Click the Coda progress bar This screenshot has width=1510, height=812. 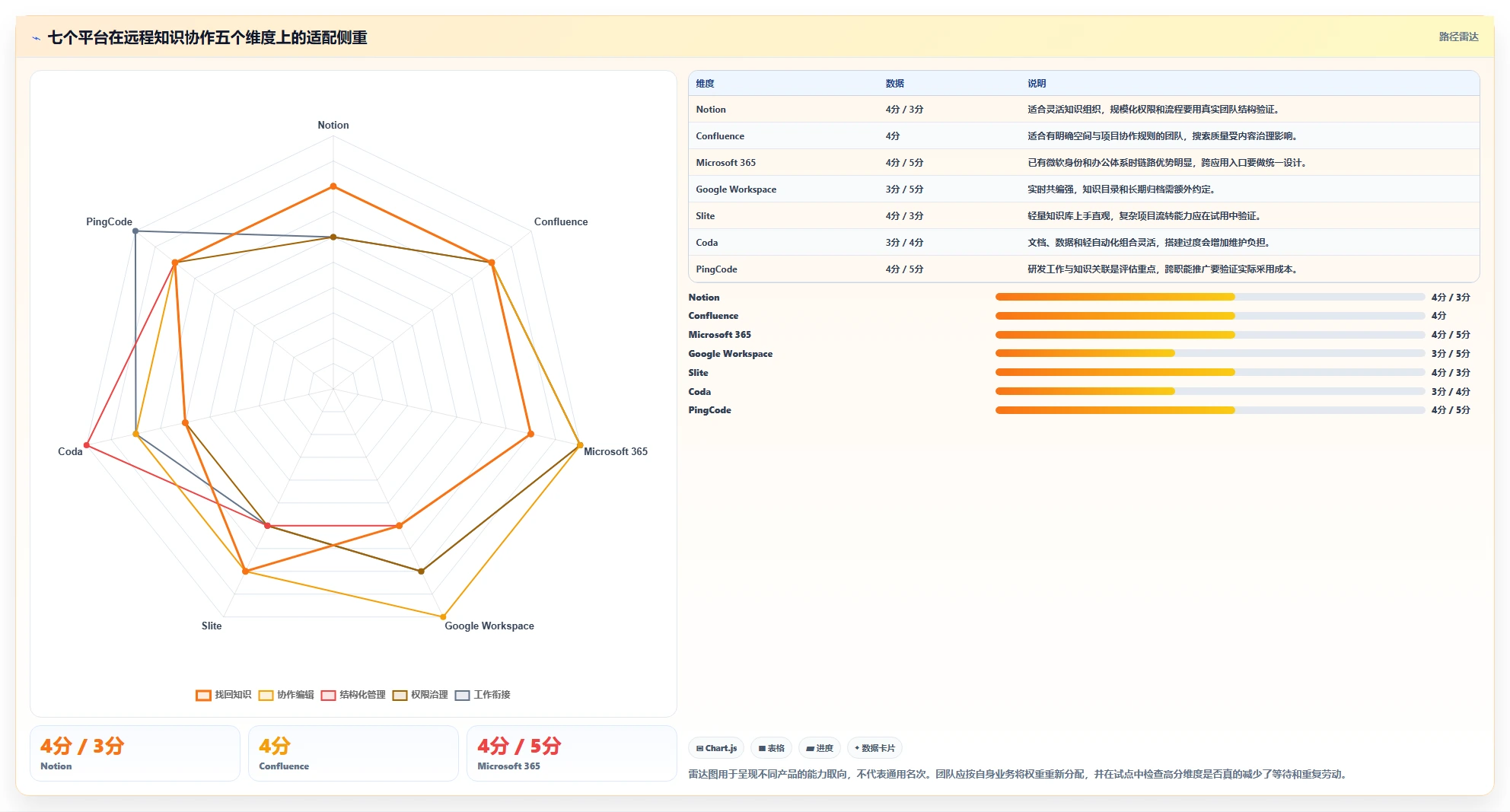pos(1210,391)
